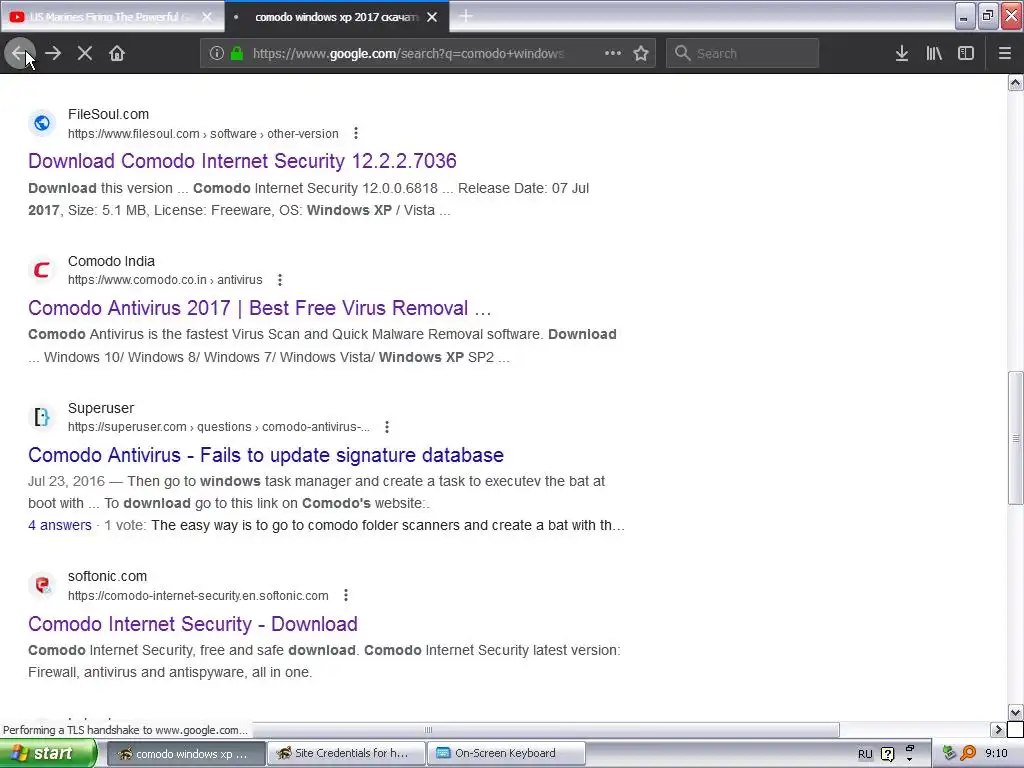This screenshot has width=1024, height=768.
Task: Click the filesoul.com URL breadcrumb
Action: point(203,134)
